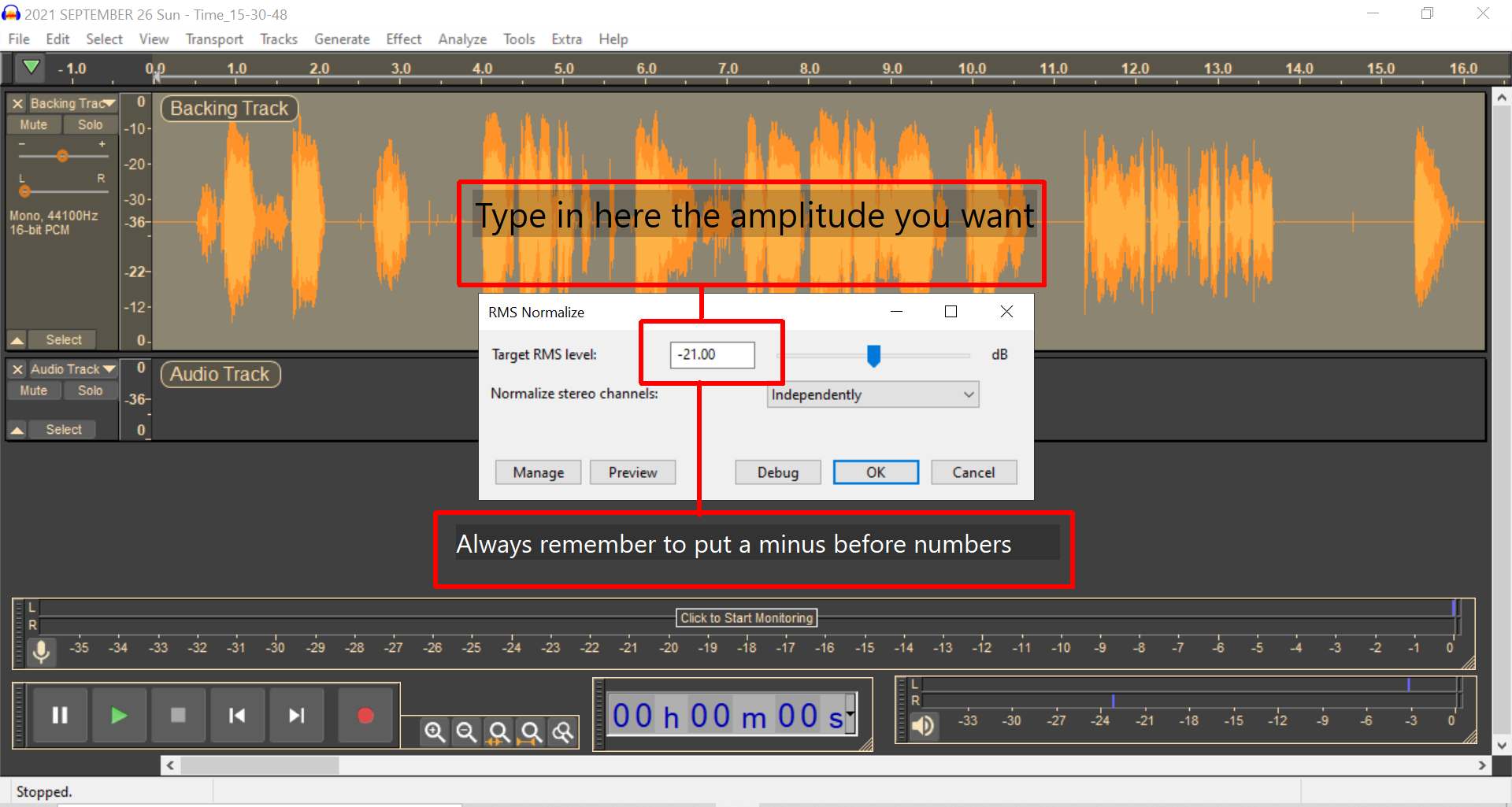The height and width of the screenshot is (807, 1512).
Task: Open the Normalize stereo channels dropdown
Action: point(872,394)
